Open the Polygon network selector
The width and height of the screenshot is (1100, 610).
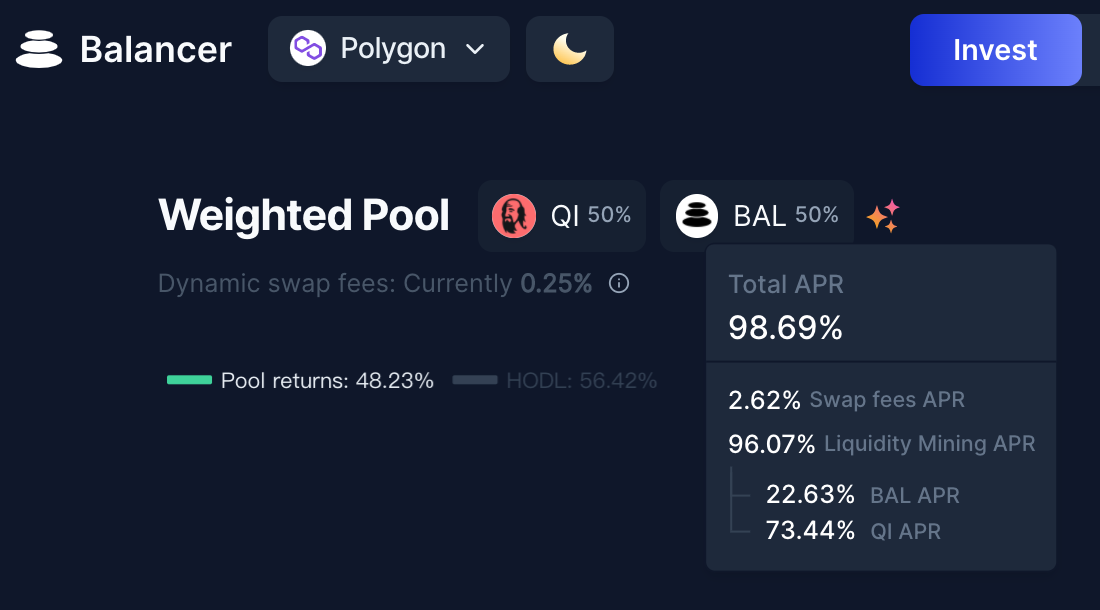point(389,49)
